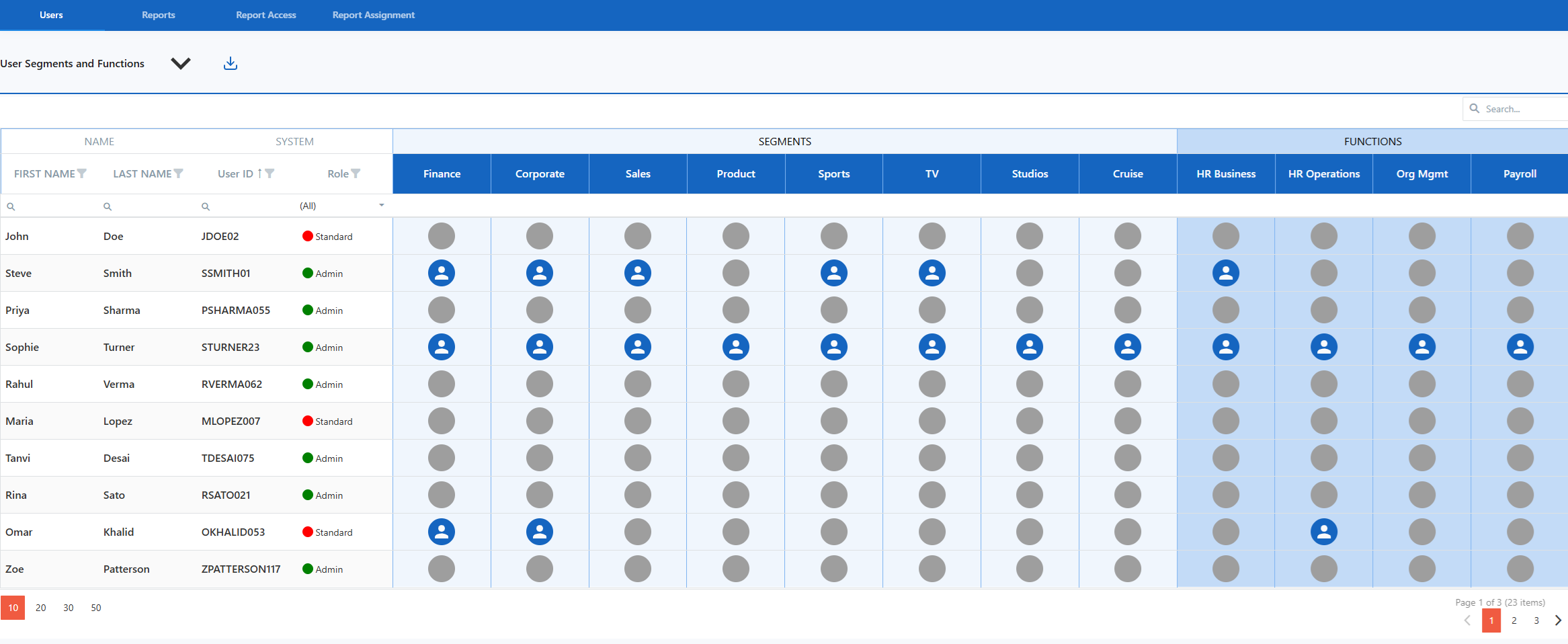This screenshot has width=1568, height=644.
Task: Go to page 2 of results
Action: pos(1514,620)
